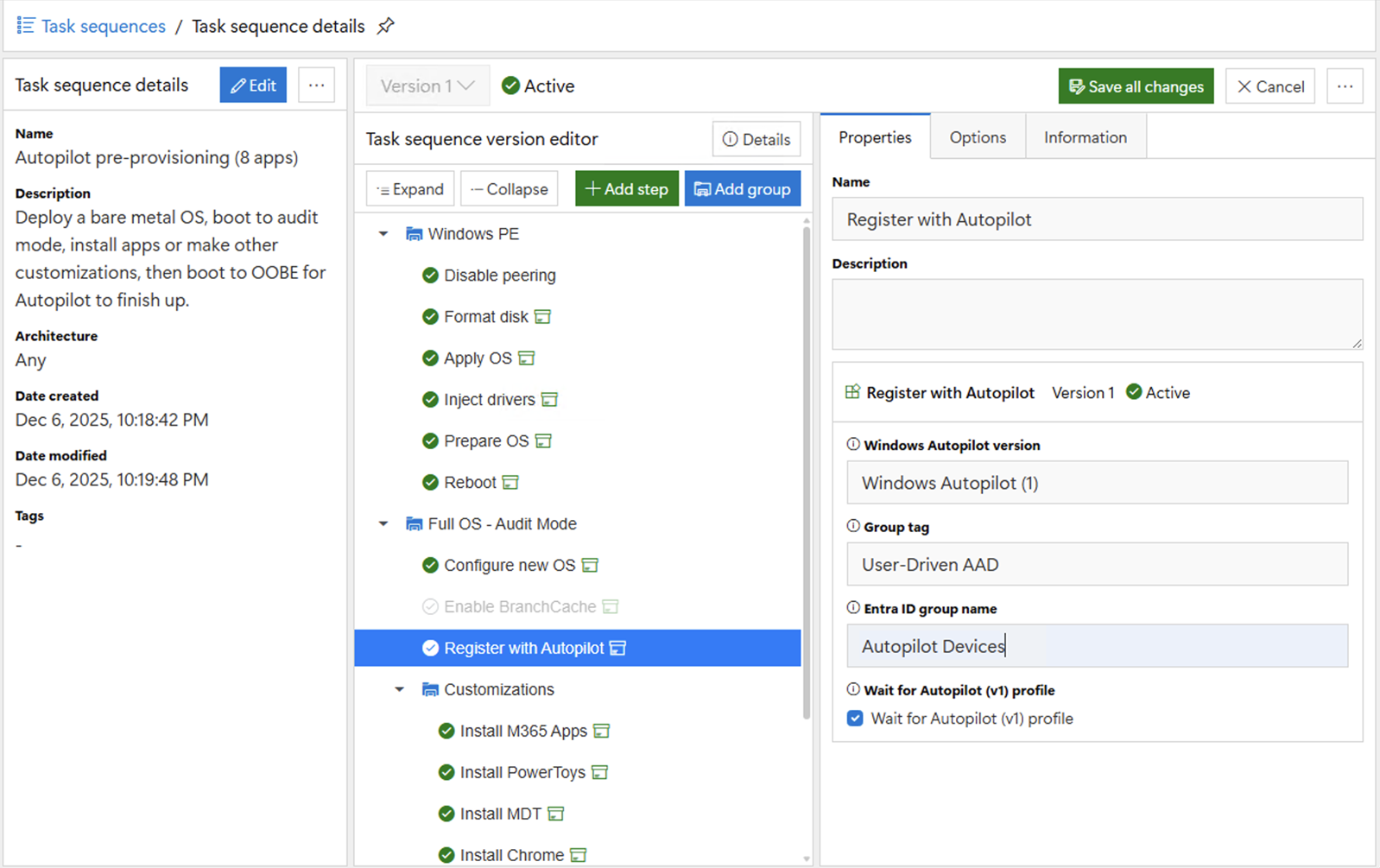
Task: Click the Windows PE group folder icon
Action: (414, 234)
